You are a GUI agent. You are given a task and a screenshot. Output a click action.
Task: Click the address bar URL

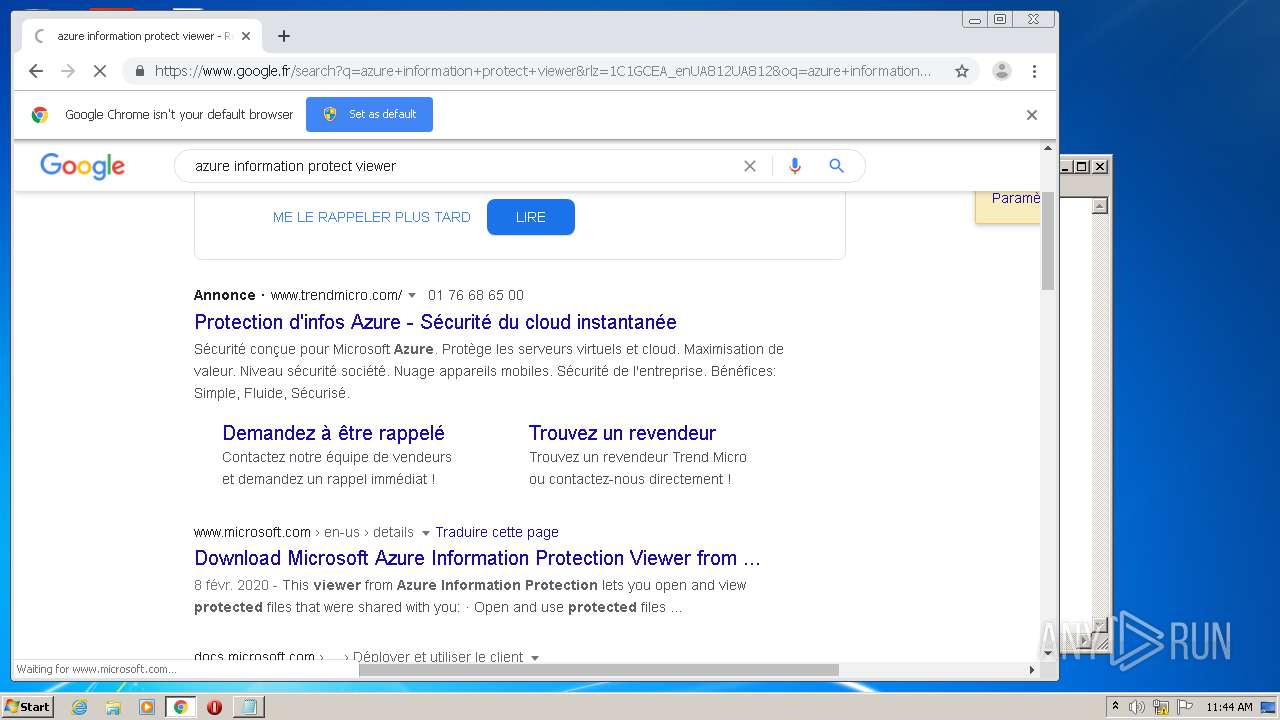pyautogui.click(x=542, y=71)
